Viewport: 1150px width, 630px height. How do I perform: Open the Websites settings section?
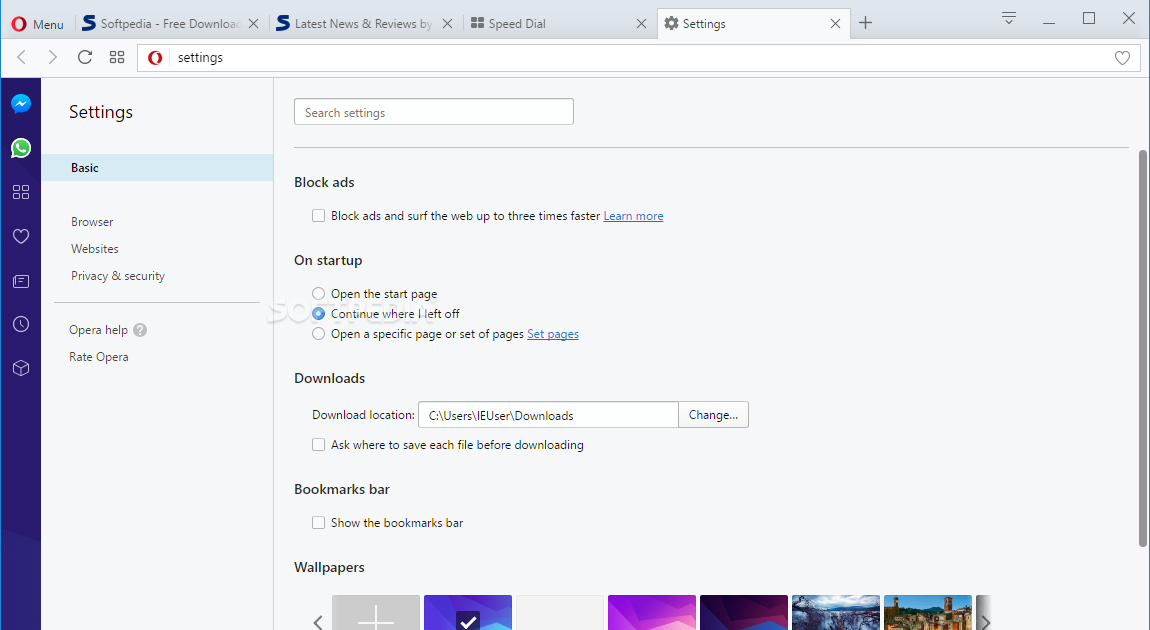(95, 249)
